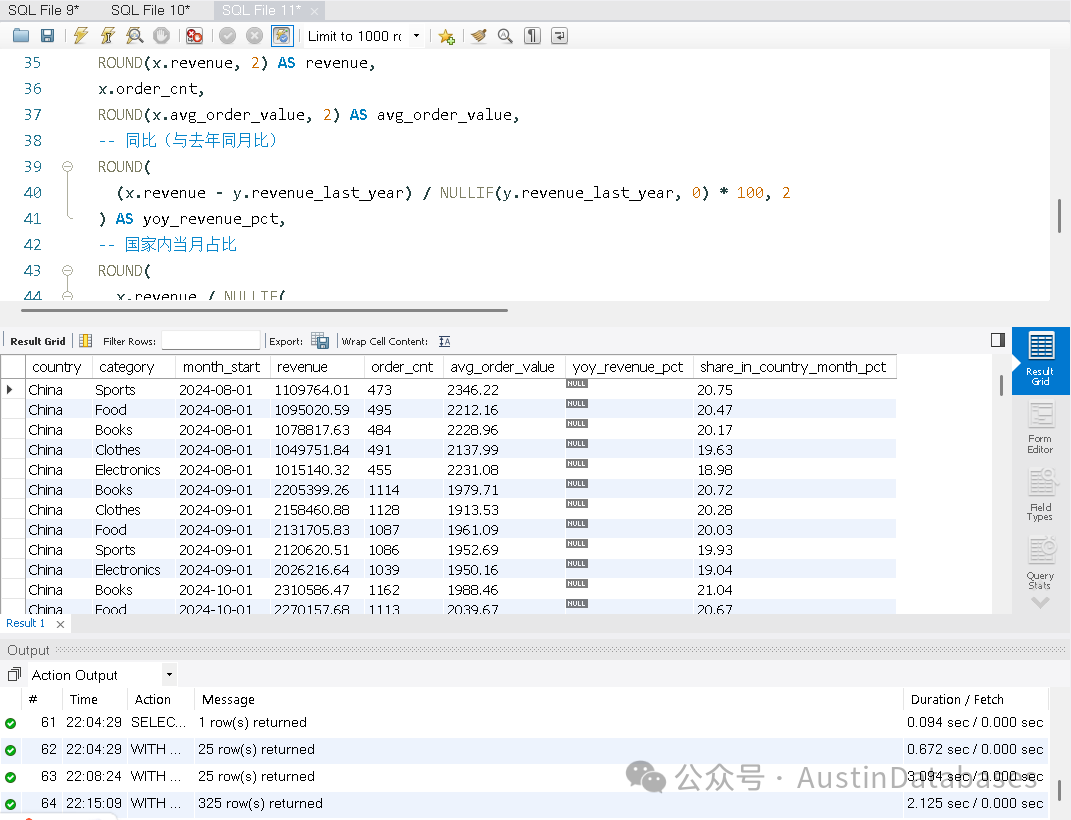Save the script with the floppy disk icon
Image resolution: width=1071 pixels, height=820 pixels.
[47, 36]
